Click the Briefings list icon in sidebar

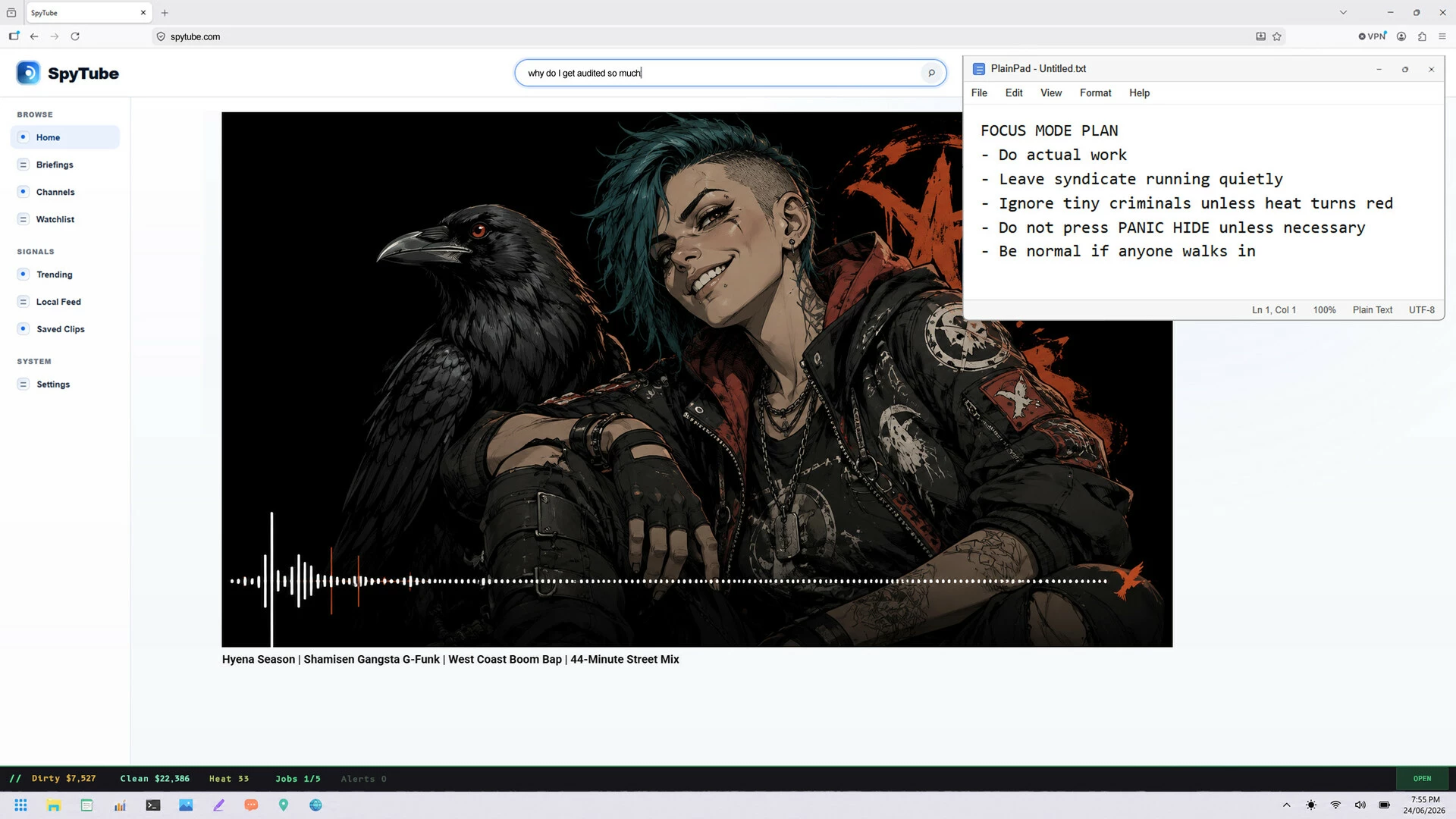(x=23, y=165)
